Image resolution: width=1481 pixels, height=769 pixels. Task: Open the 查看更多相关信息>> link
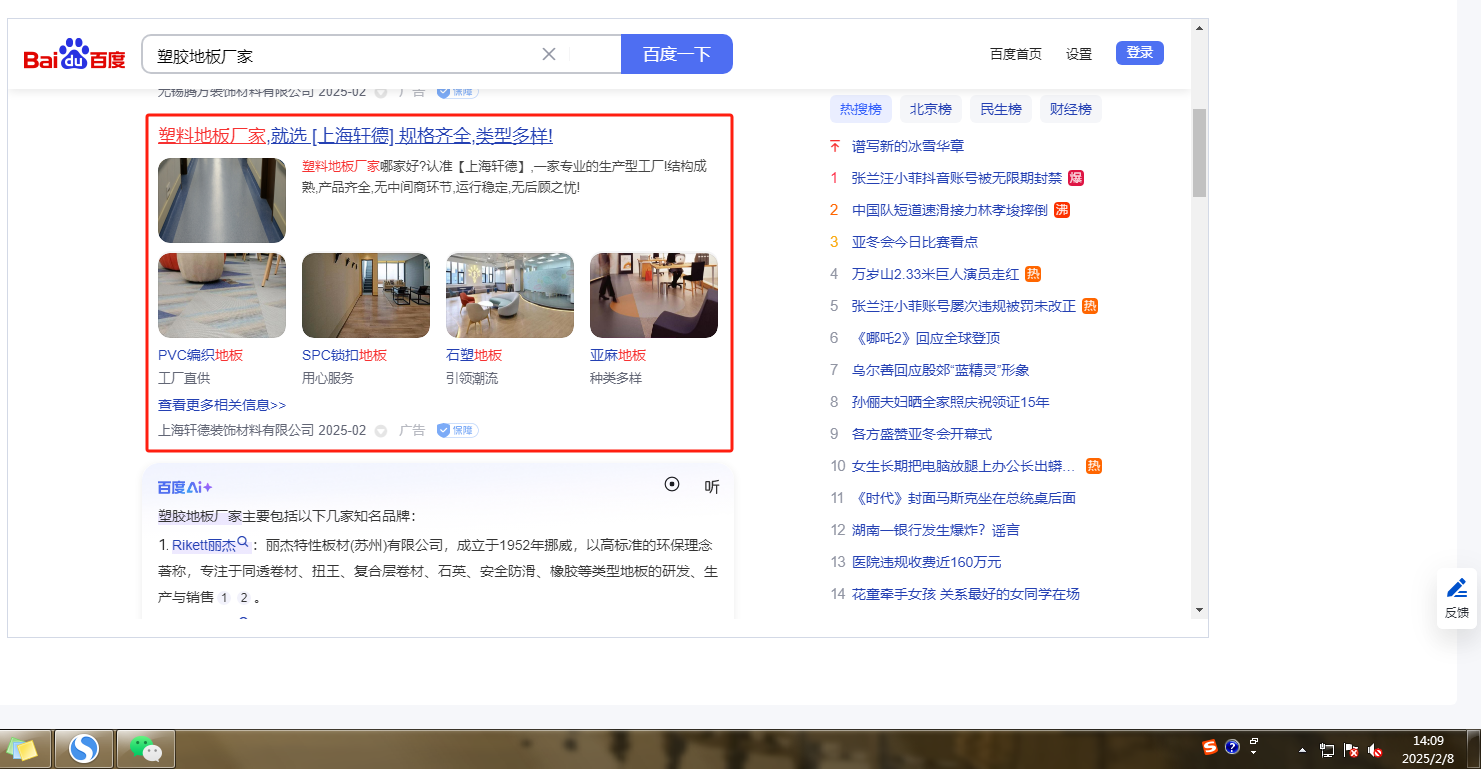[222, 405]
